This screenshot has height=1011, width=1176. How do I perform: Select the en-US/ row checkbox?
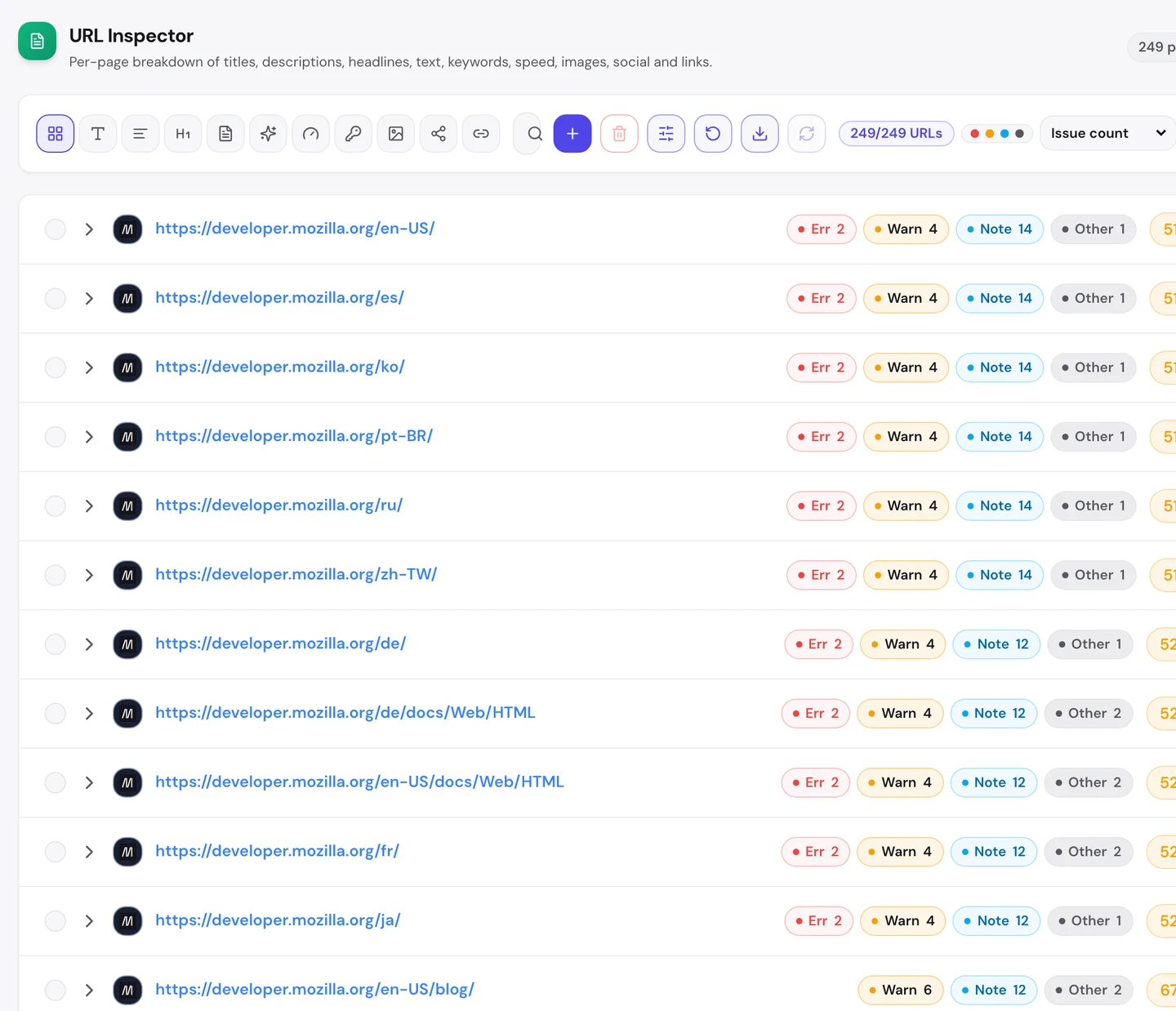[x=55, y=229]
